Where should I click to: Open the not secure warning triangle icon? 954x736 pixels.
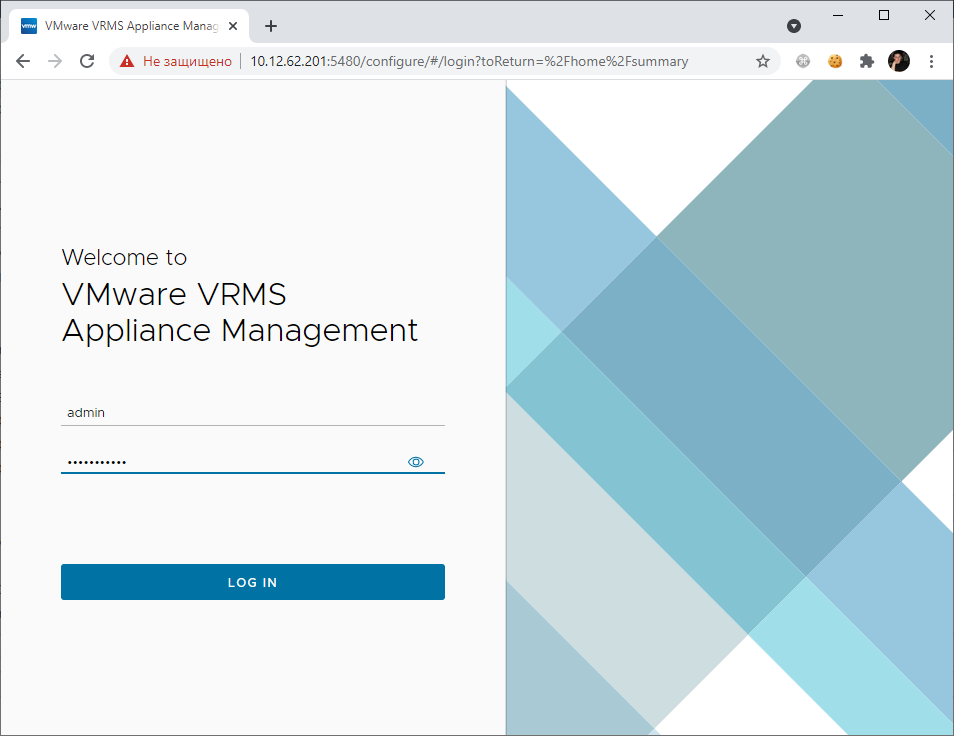[127, 61]
